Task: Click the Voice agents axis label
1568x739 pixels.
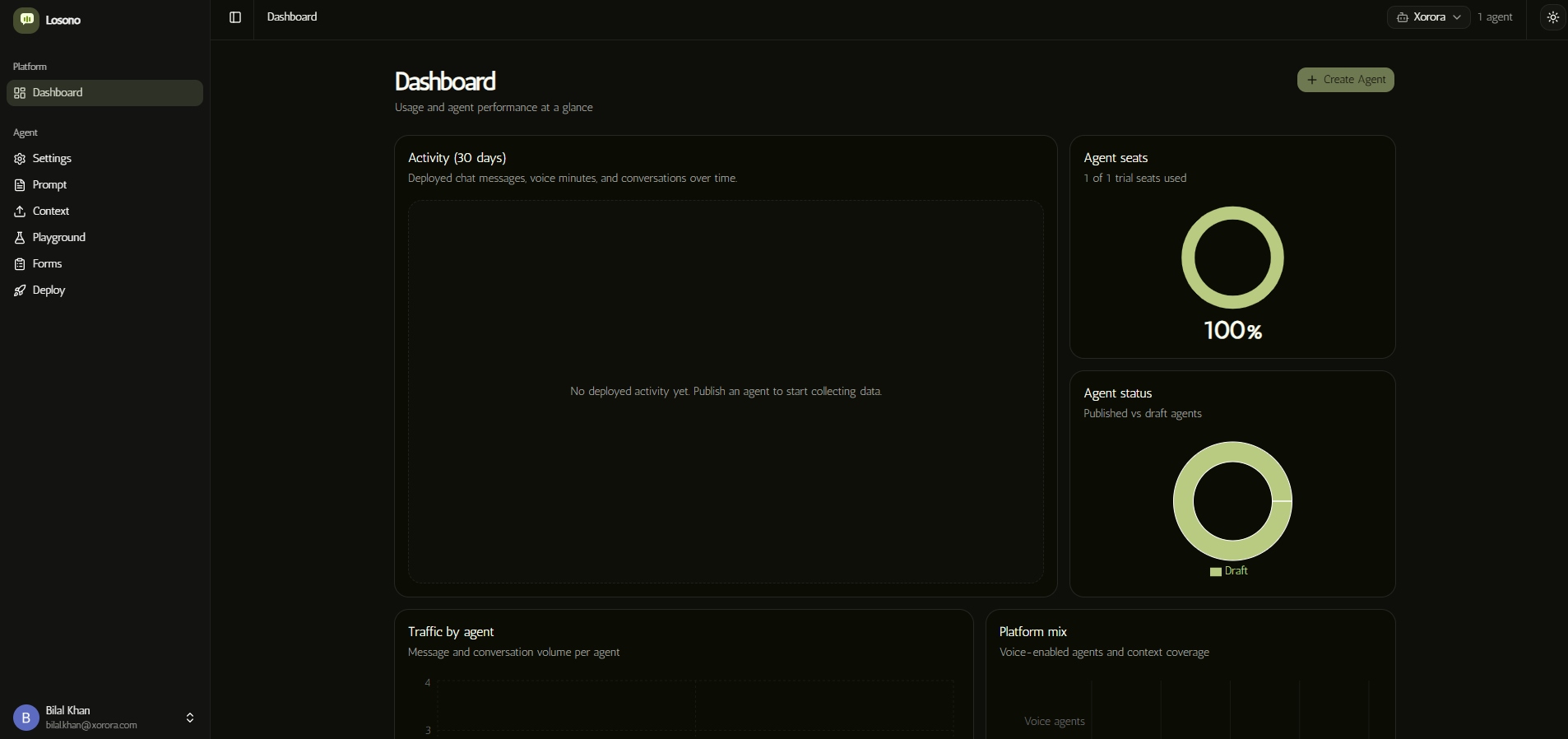Action: click(1054, 722)
